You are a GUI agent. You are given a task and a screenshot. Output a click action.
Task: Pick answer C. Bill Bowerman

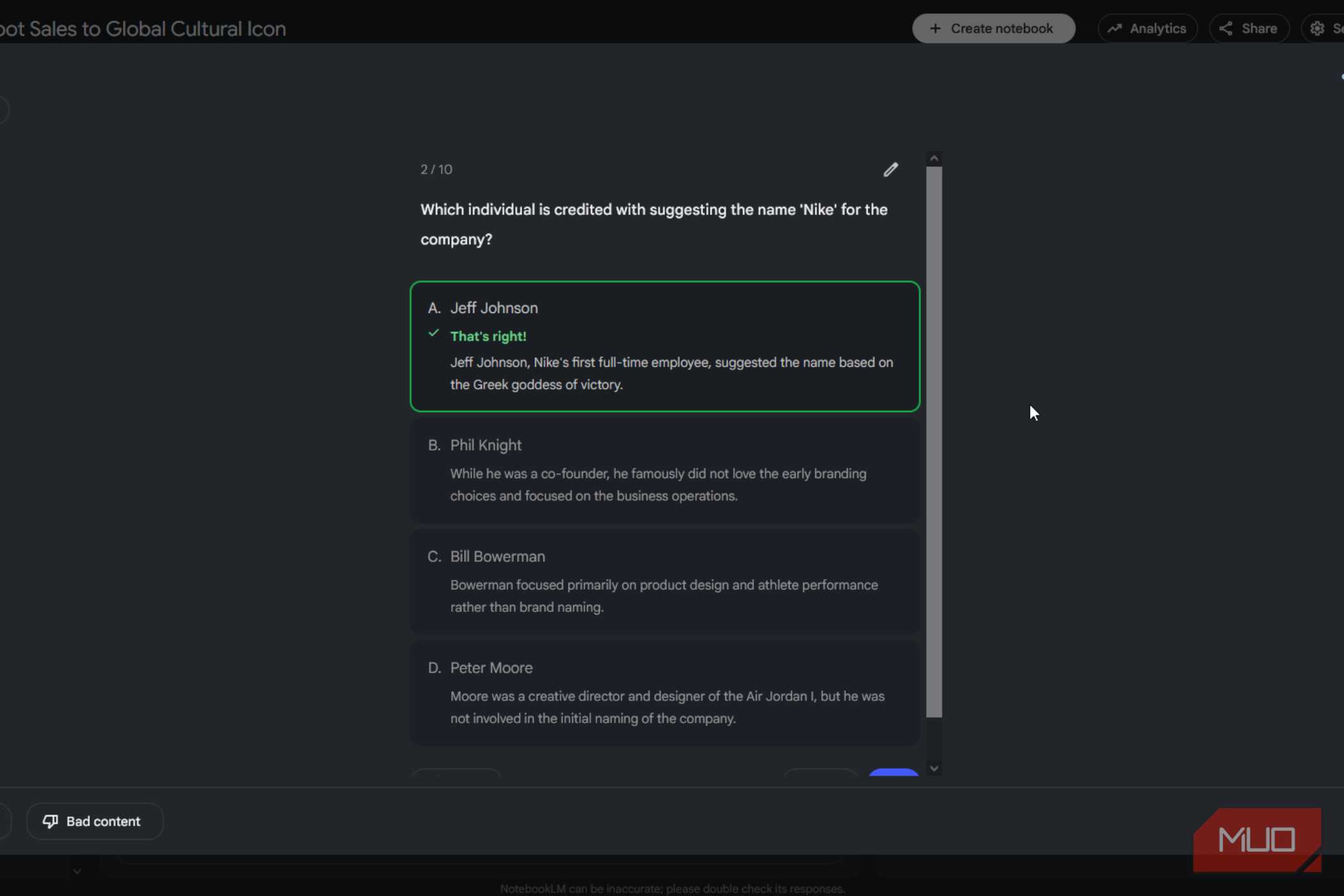(665, 582)
